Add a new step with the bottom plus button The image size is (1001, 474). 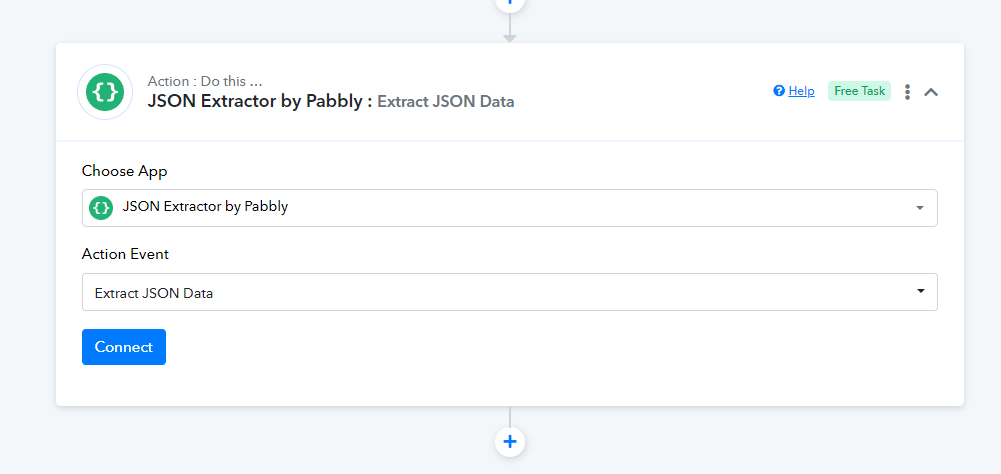(509, 441)
